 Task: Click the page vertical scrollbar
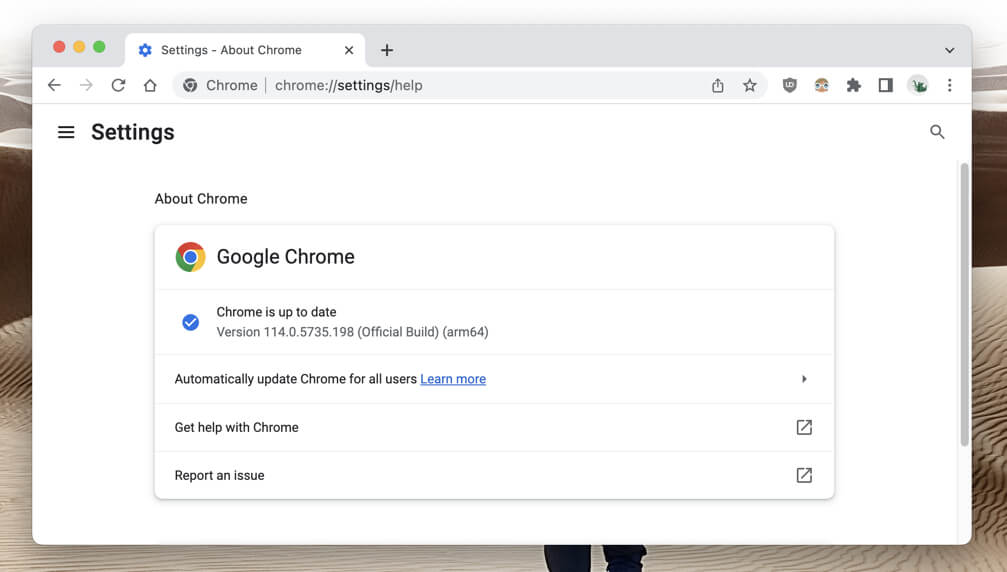964,300
